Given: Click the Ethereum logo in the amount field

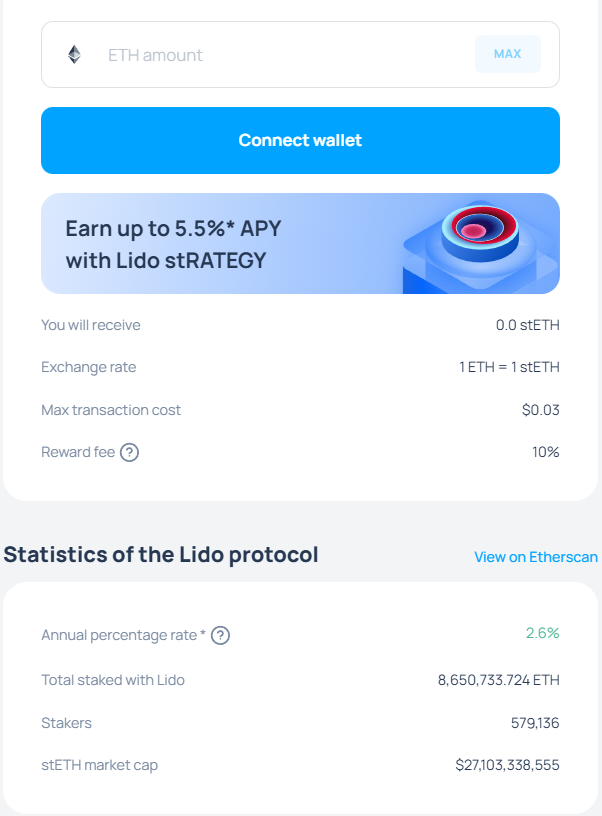Looking at the screenshot, I should tap(73, 54).
